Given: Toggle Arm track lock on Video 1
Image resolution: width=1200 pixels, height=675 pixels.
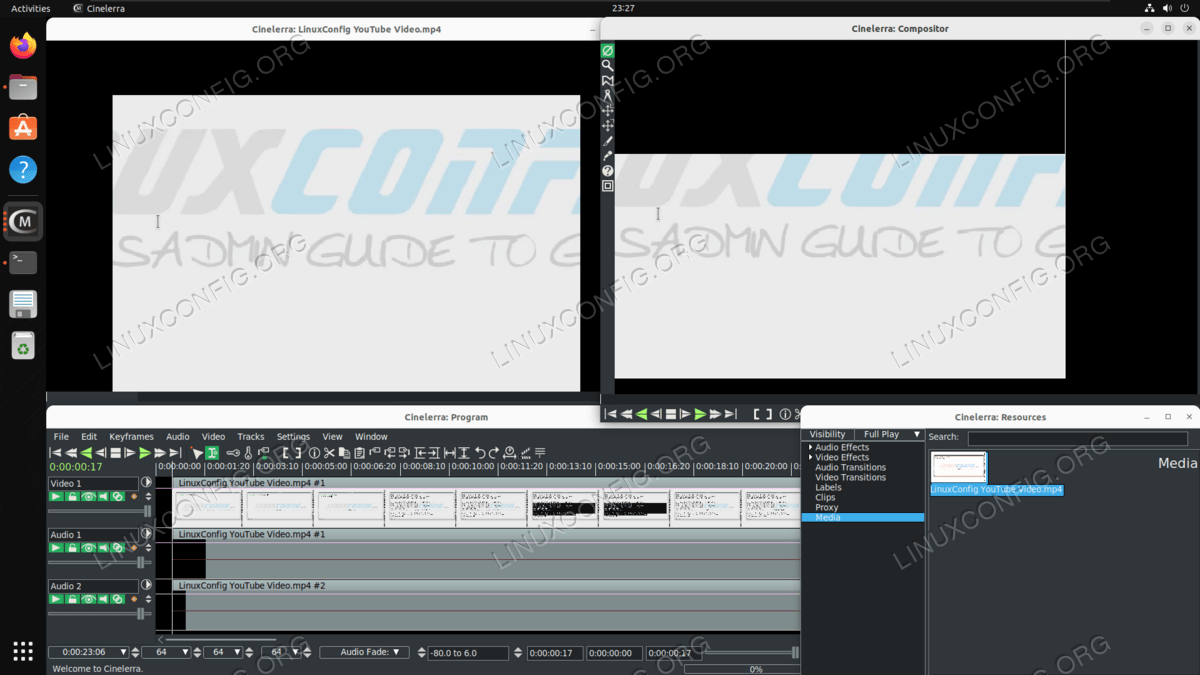Looking at the screenshot, I should click(72, 496).
